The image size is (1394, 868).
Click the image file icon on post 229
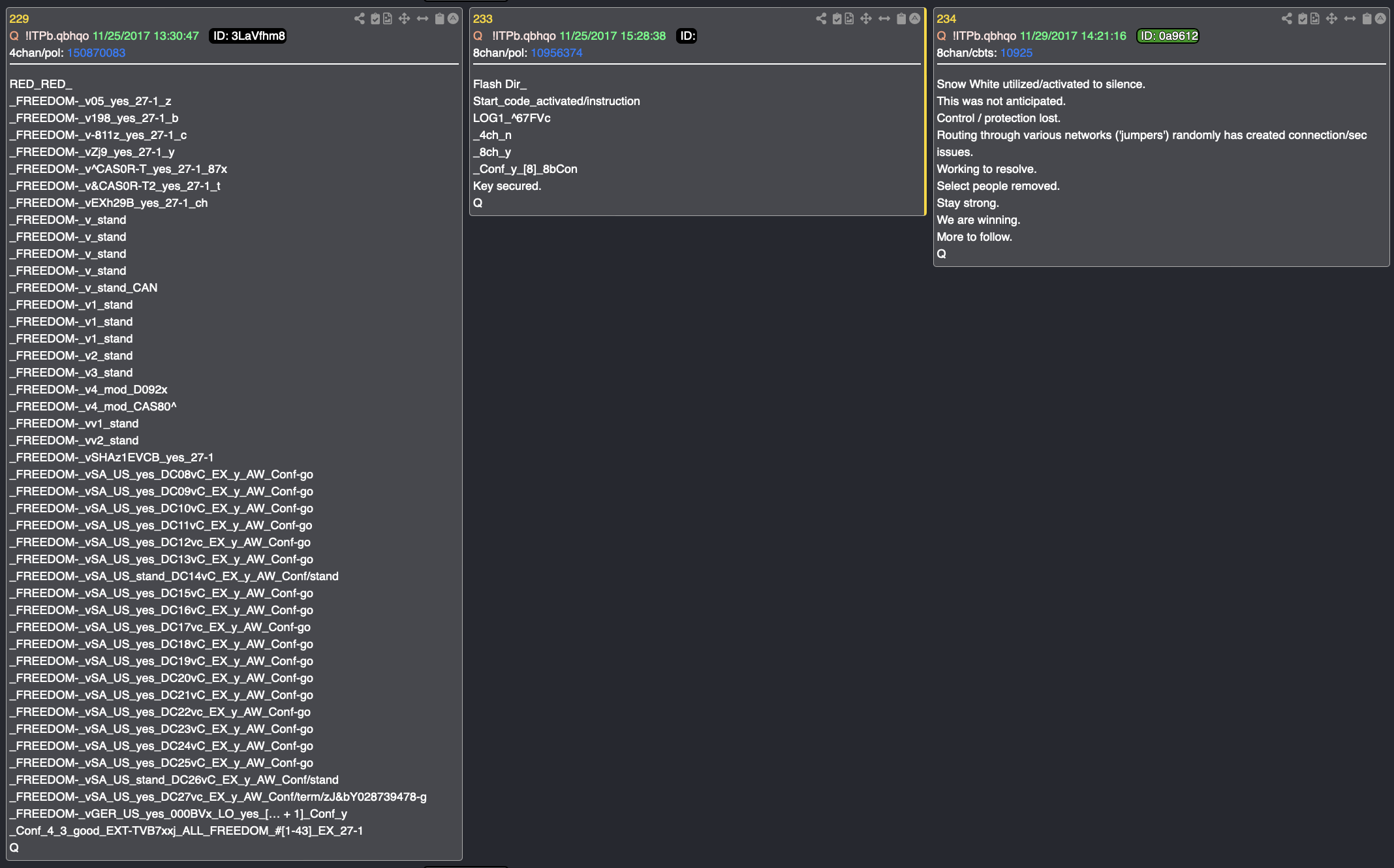pyautogui.click(x=388, y=18)
